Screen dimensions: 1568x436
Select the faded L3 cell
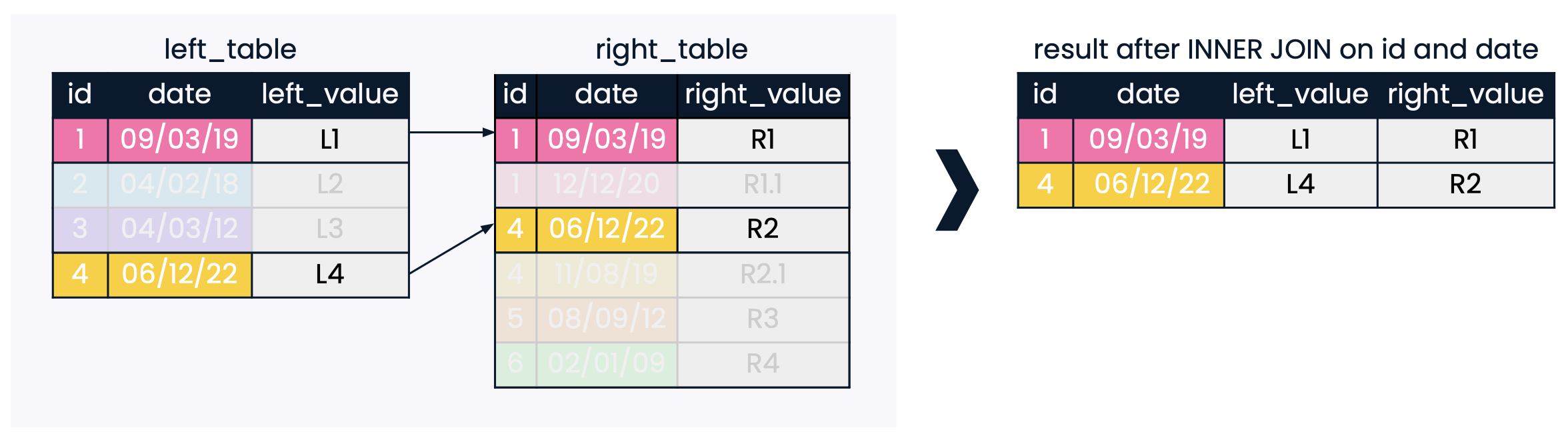click(x=330, y=229)
